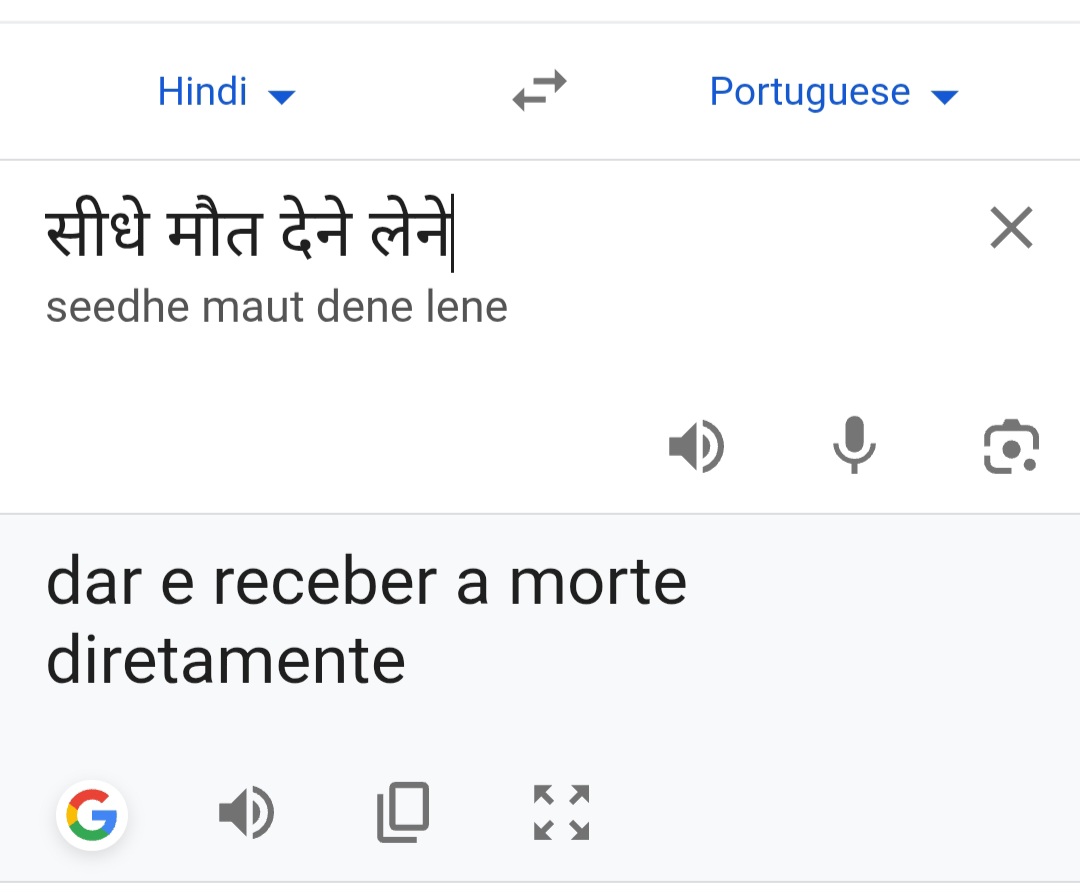The height and width of the screenshot is (892, 1080).
Task: Swap the source and target languages
Action: click(x=539, y=92)
